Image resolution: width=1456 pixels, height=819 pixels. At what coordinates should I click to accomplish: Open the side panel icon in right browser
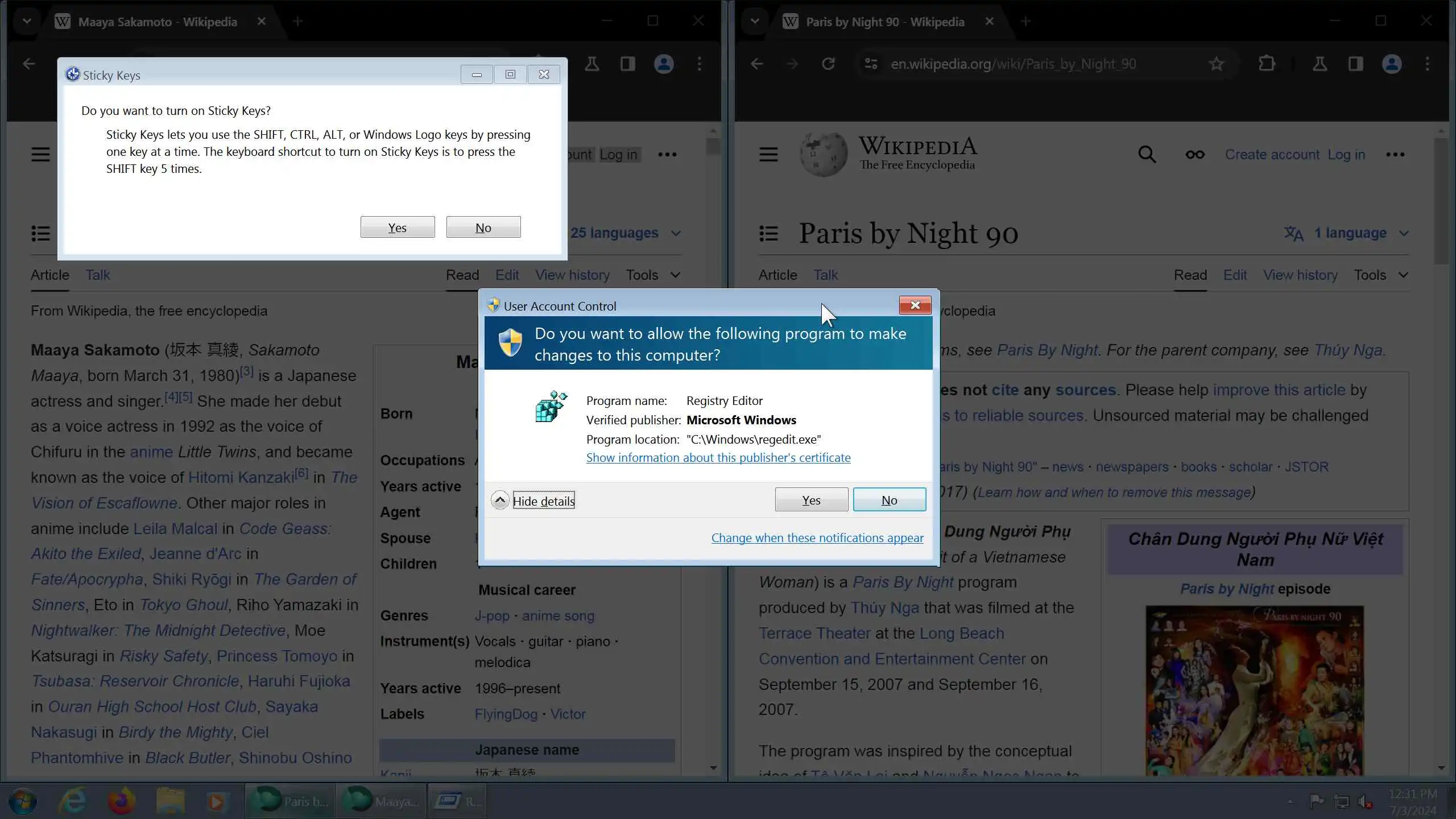(1355, 64)
